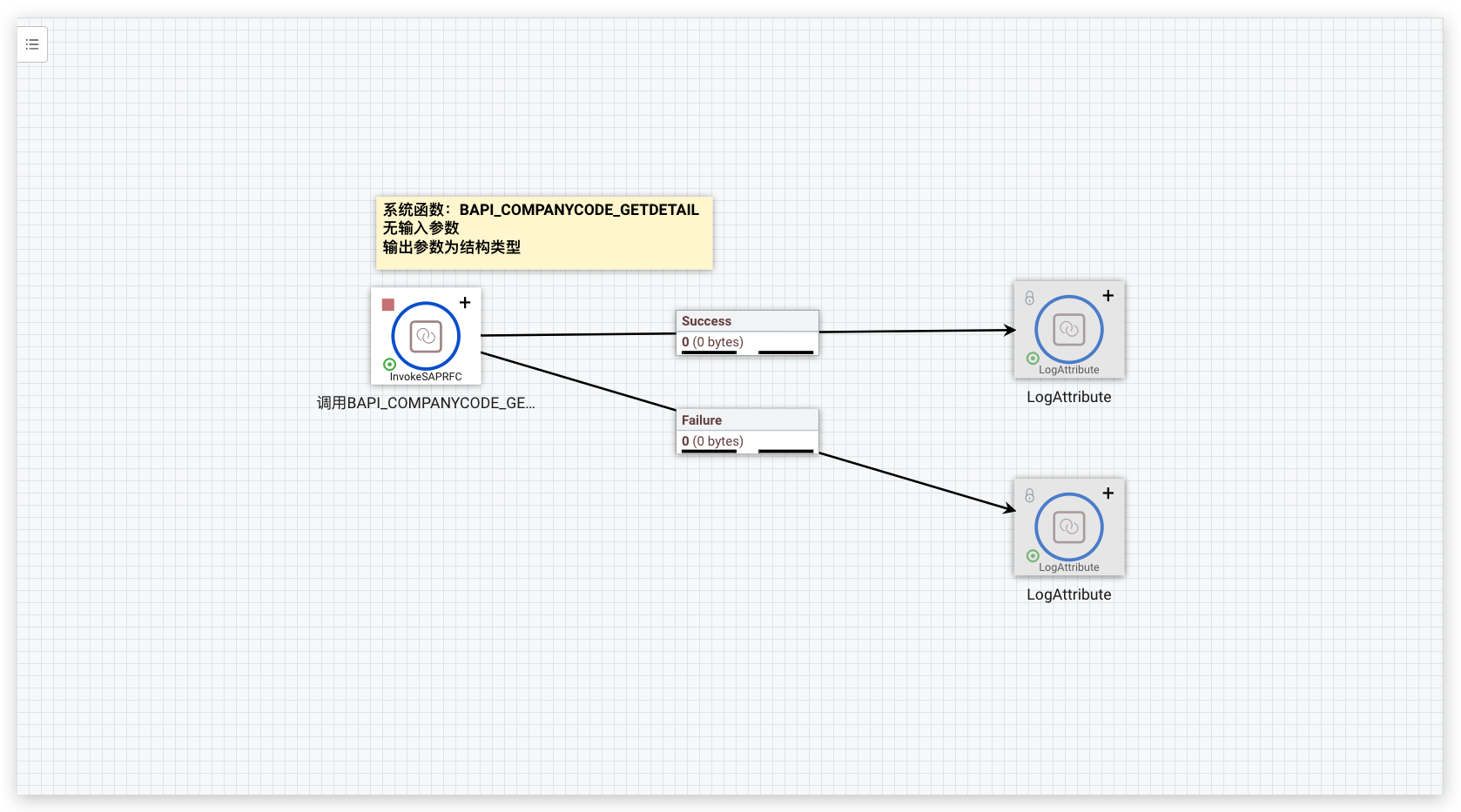Select the InvokeSAPRFC processor circle icon
1461x812 pixels.
426,336
